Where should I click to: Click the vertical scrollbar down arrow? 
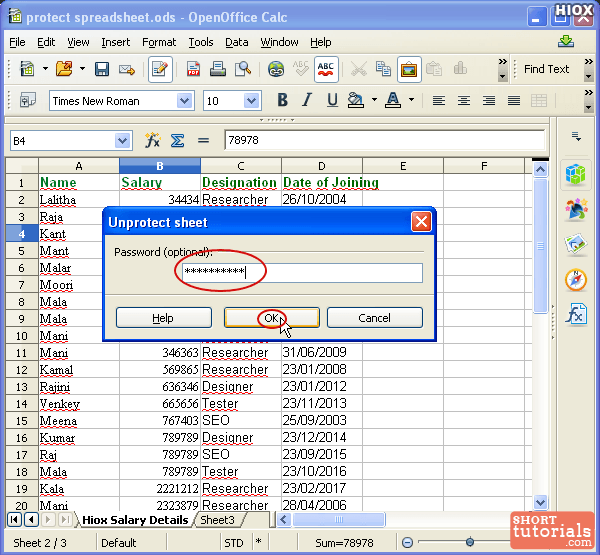click(540, 502)
